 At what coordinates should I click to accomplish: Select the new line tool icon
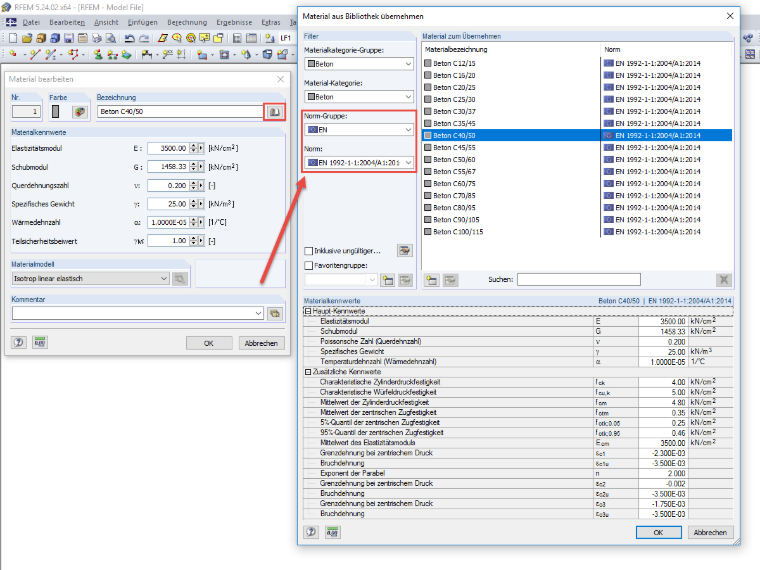(35, 54)
